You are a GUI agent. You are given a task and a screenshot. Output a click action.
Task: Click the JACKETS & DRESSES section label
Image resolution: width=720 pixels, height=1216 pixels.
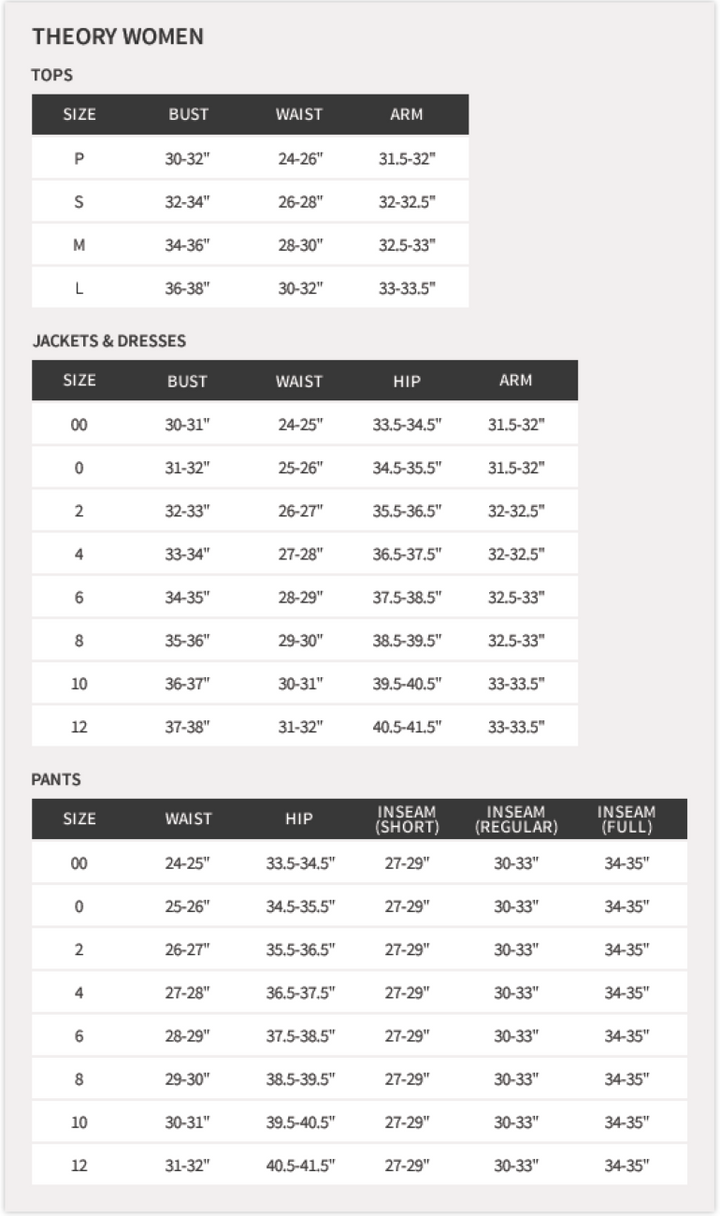click(109, 341)
